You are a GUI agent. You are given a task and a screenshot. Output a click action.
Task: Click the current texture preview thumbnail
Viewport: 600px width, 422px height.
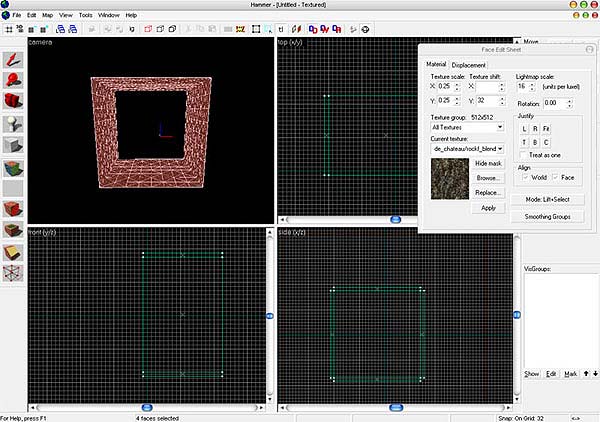449,176
